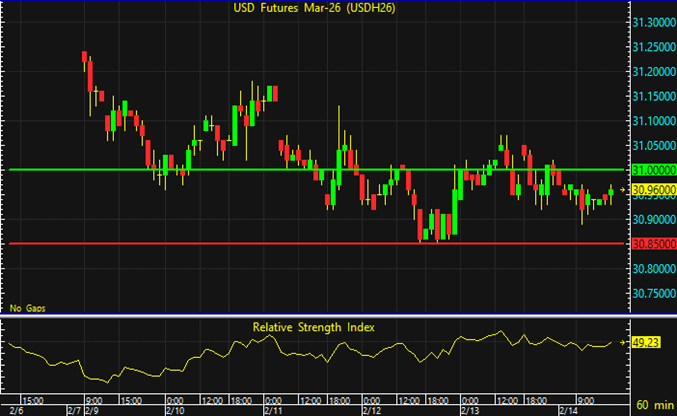Click the 31.15000 price axis label
This screenshot has width=677, height=416.
click(649, 97)
